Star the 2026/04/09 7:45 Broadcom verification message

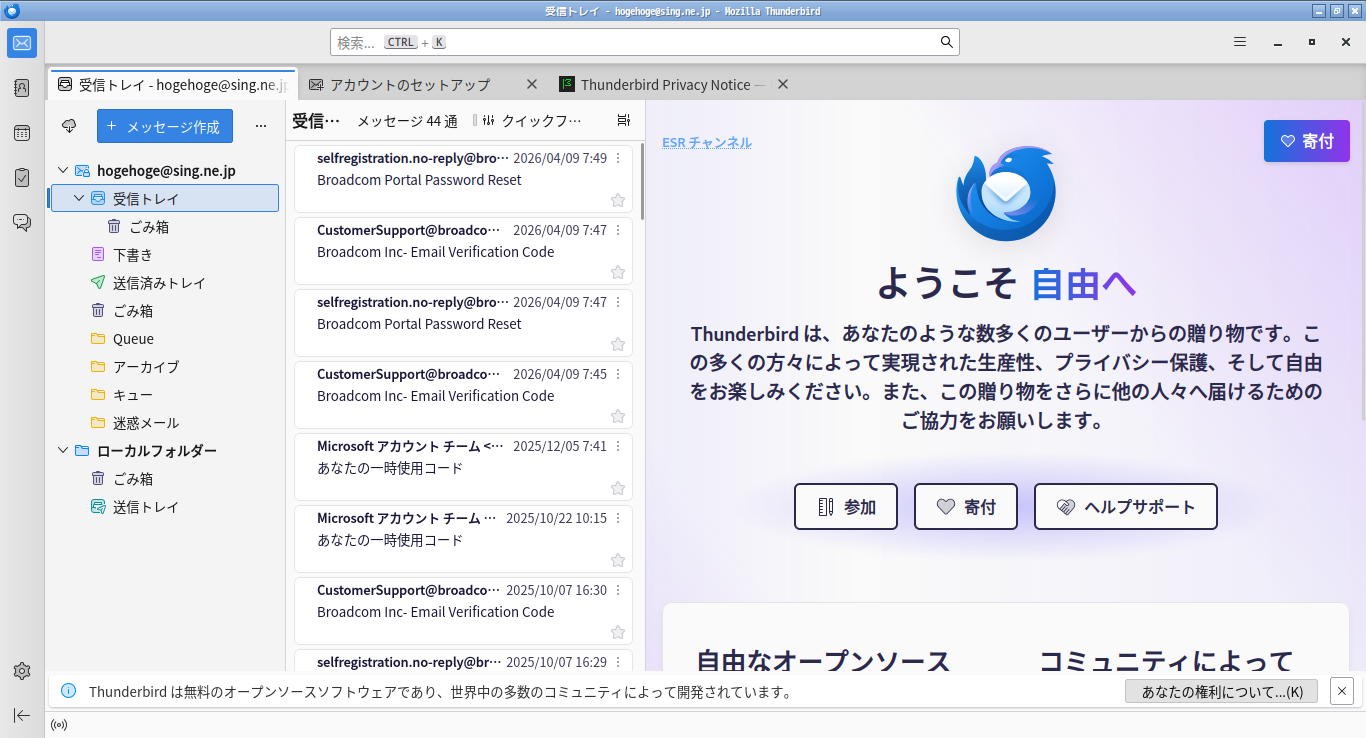[x=618, y=416]
